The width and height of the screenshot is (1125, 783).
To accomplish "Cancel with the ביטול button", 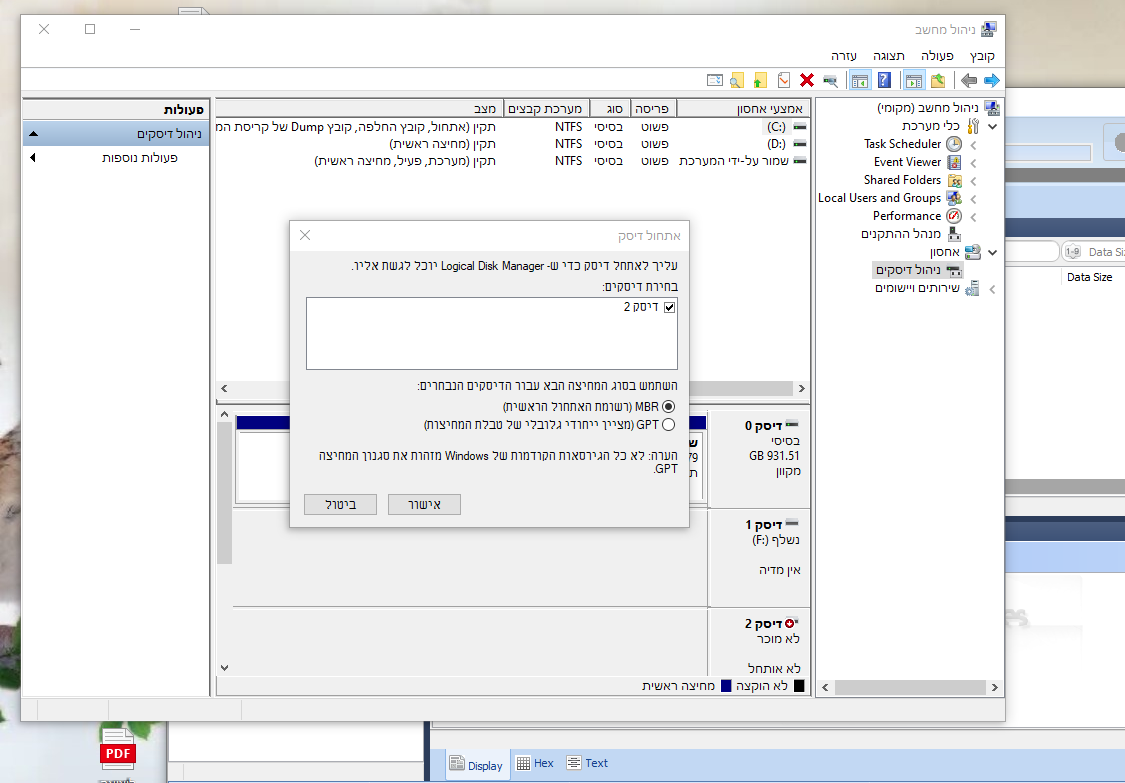I will [340, 505].
